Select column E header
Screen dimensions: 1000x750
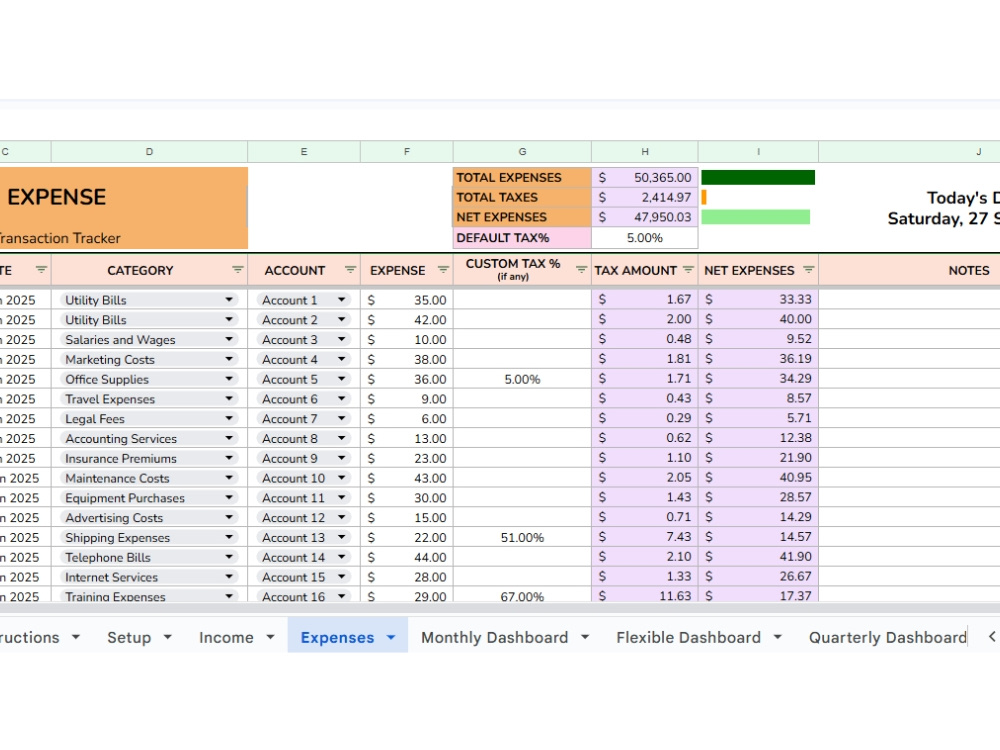coord(304,152)
